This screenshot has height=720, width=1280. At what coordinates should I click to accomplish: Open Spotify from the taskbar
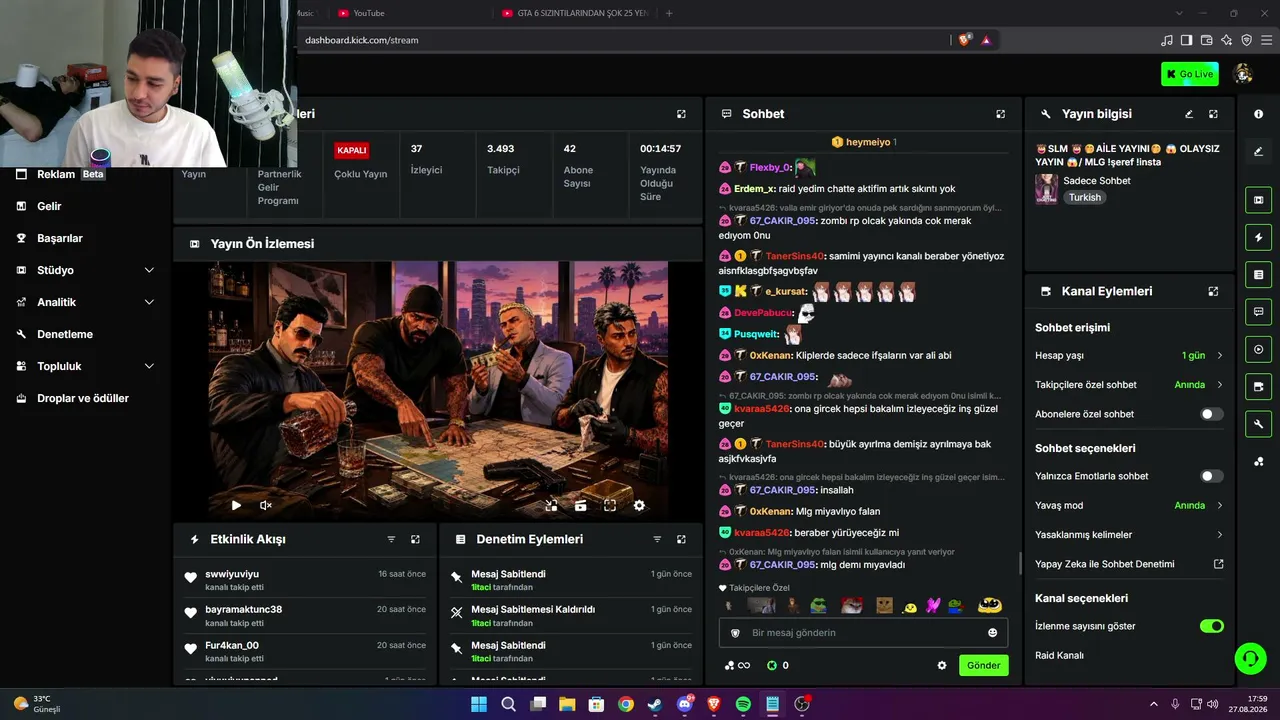tap(743, 704)
